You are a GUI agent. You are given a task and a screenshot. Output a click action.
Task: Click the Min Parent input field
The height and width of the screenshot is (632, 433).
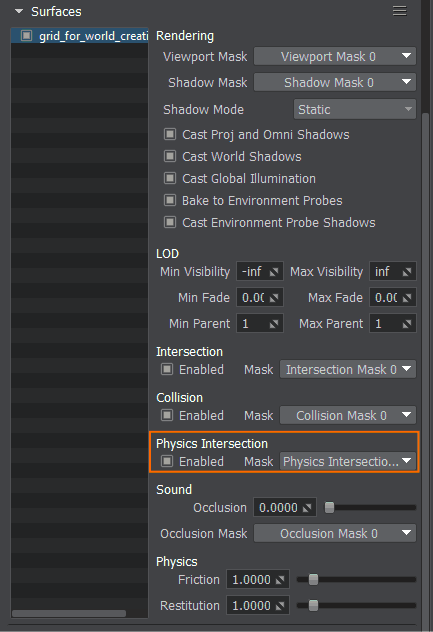[x=260, y=323]
